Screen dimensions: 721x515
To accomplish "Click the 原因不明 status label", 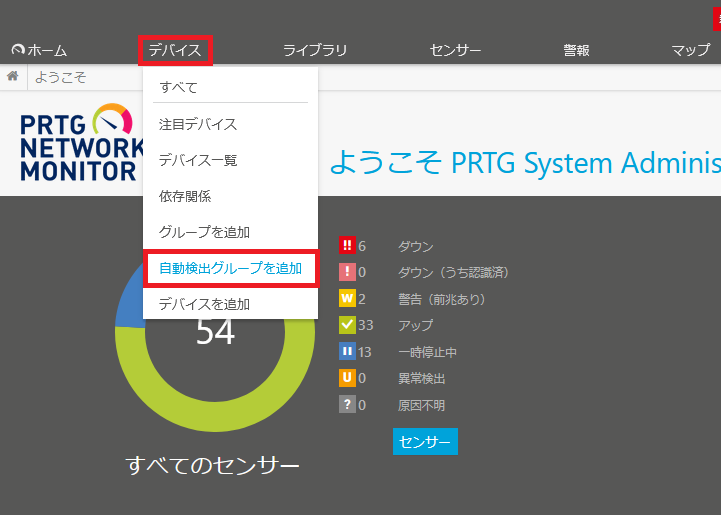I will [422, 405].
